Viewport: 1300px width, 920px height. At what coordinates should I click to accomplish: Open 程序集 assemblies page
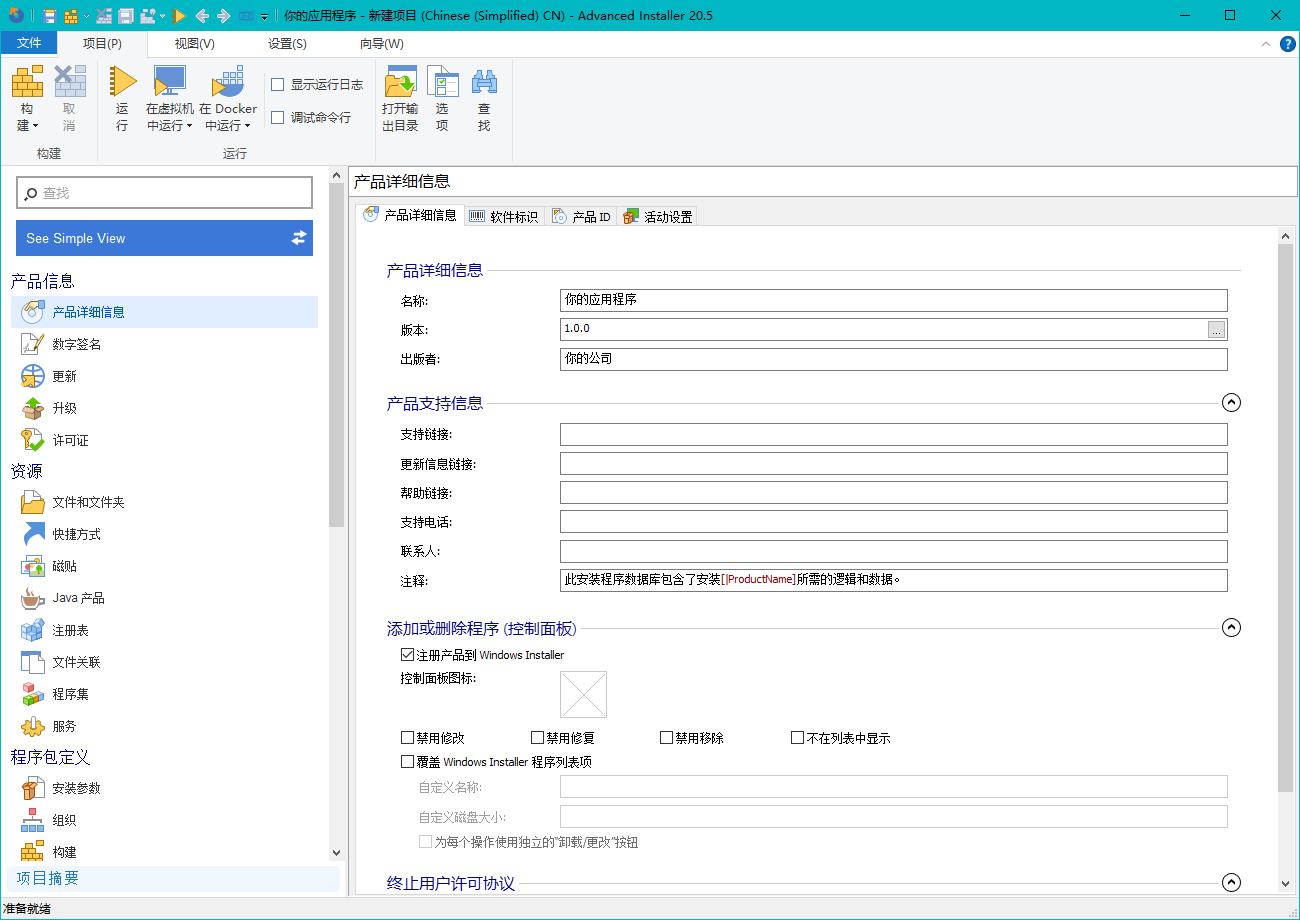pyautogui.click(x=164, y=694)
